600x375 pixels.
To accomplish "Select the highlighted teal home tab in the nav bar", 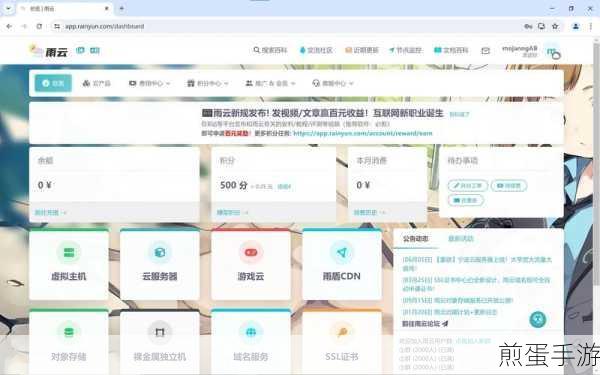I will point(53,83).
